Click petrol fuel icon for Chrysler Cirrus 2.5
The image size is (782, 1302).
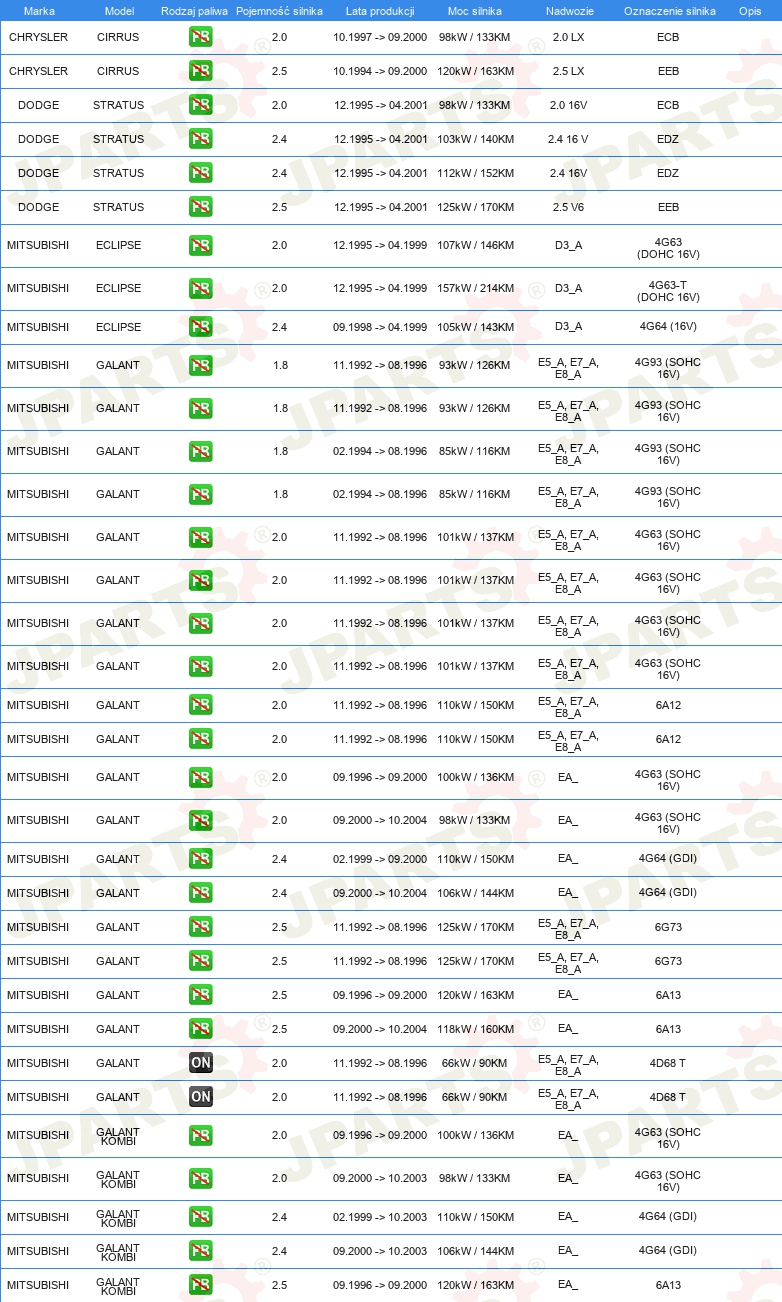tap(200, 71)
